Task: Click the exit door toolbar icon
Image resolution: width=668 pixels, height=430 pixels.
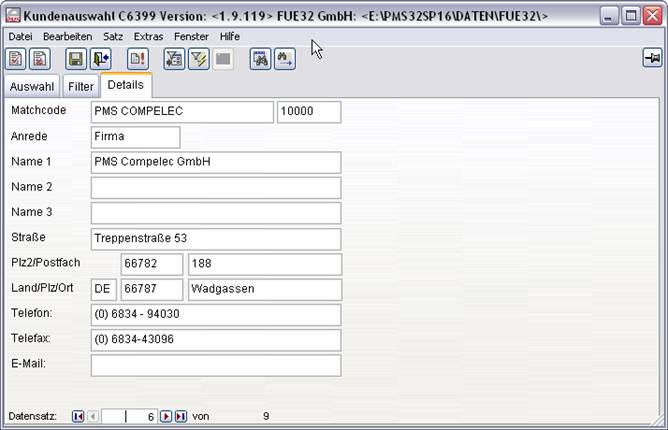Action: [x=100, y=59]
